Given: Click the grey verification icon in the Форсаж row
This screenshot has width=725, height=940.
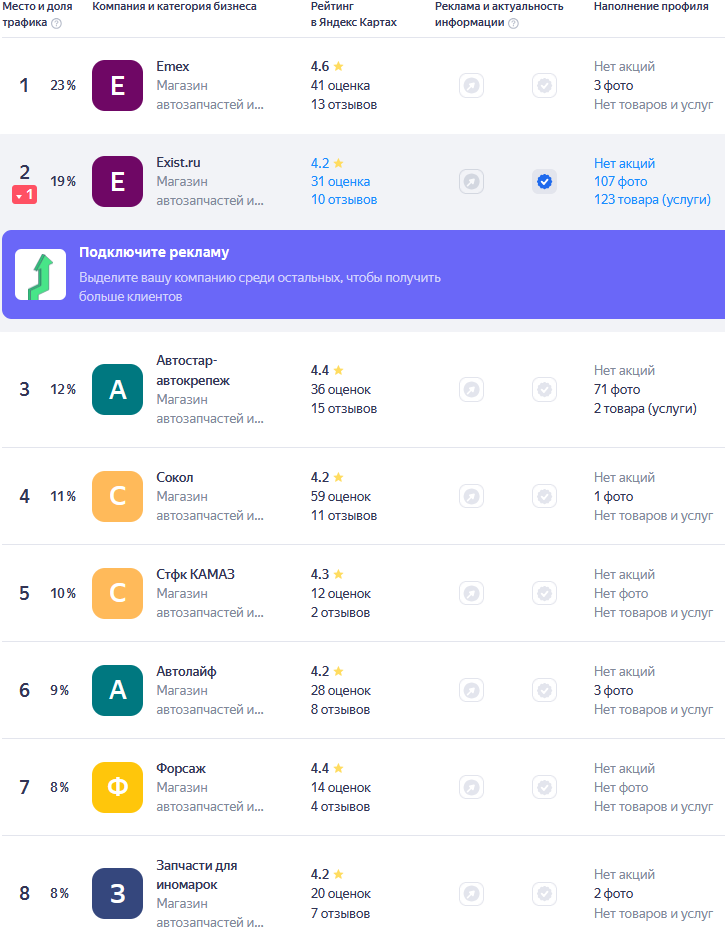Looking at the screenshot, I should (544, 787).
